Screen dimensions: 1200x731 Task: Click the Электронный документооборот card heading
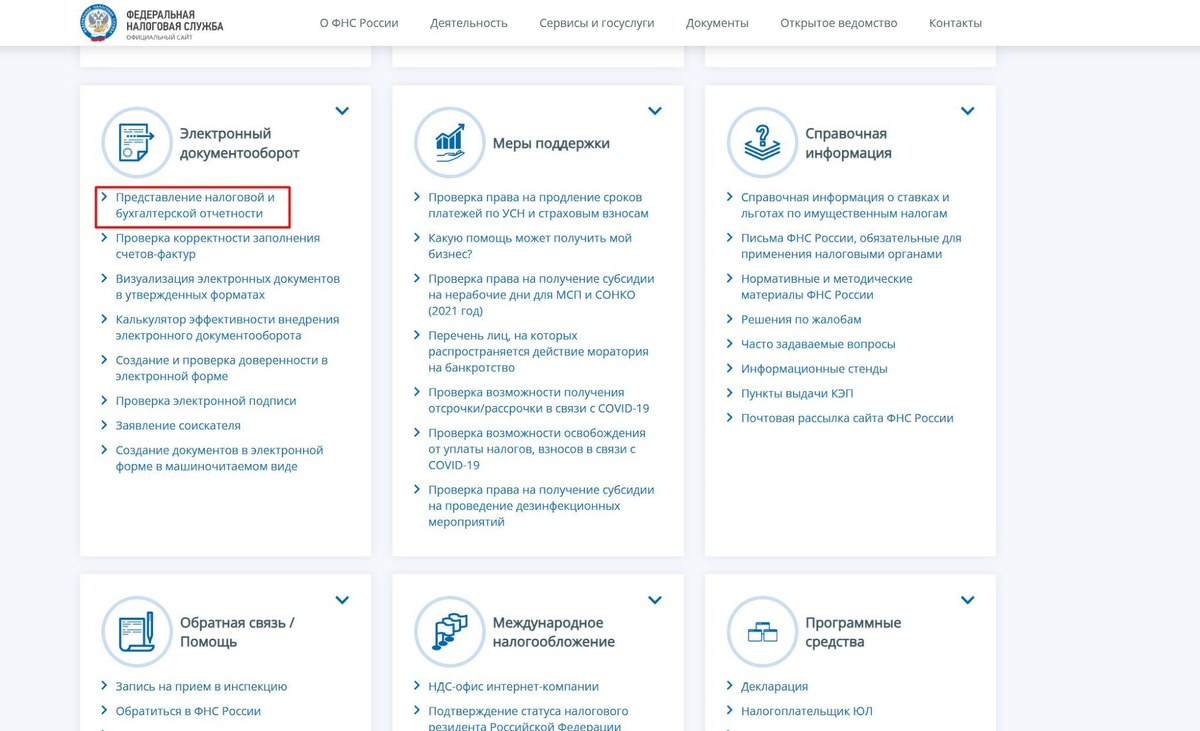click(240, 143)
